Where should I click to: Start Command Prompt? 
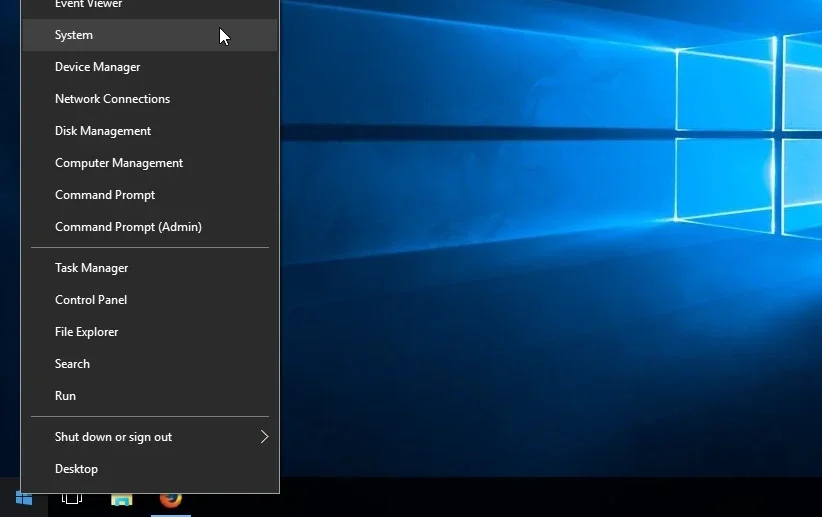[105, 195]
